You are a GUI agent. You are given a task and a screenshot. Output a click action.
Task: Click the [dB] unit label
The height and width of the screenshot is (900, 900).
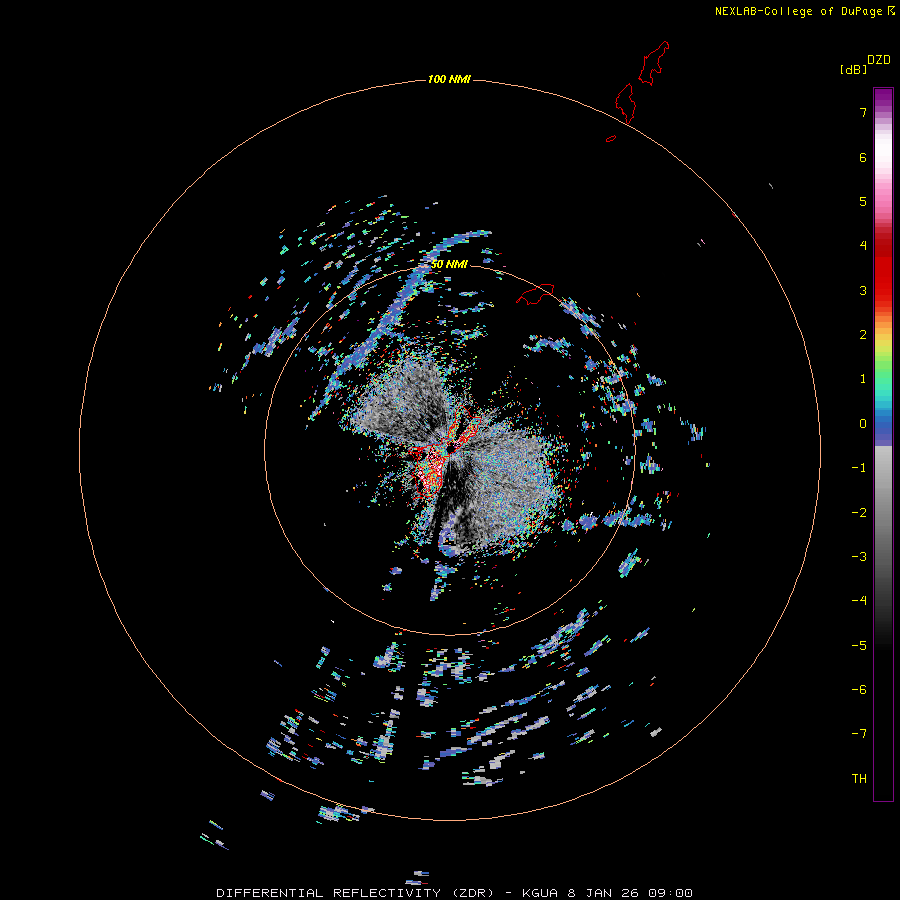[853, 70]
